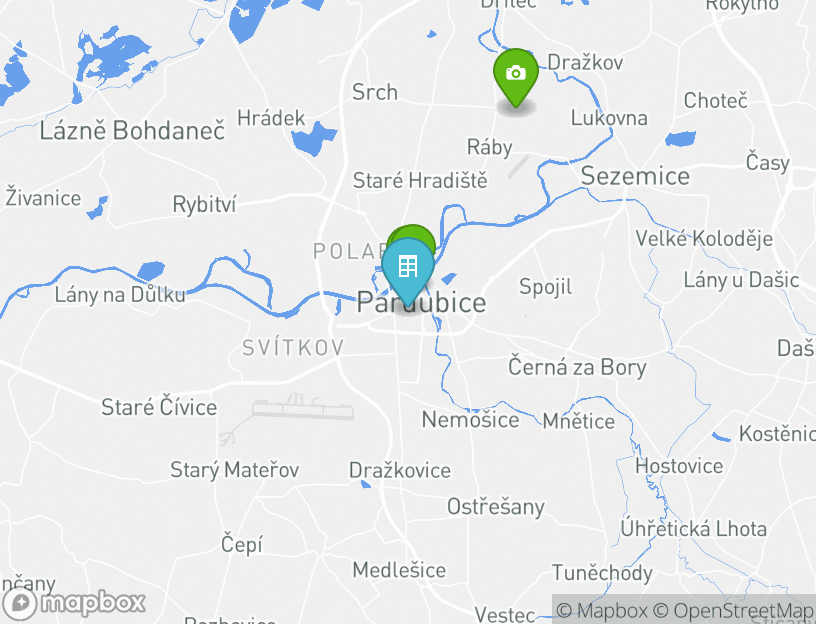Click the SVÍTKOV district label
Viewport: 816px width, 624px height.
click(294, 348)
